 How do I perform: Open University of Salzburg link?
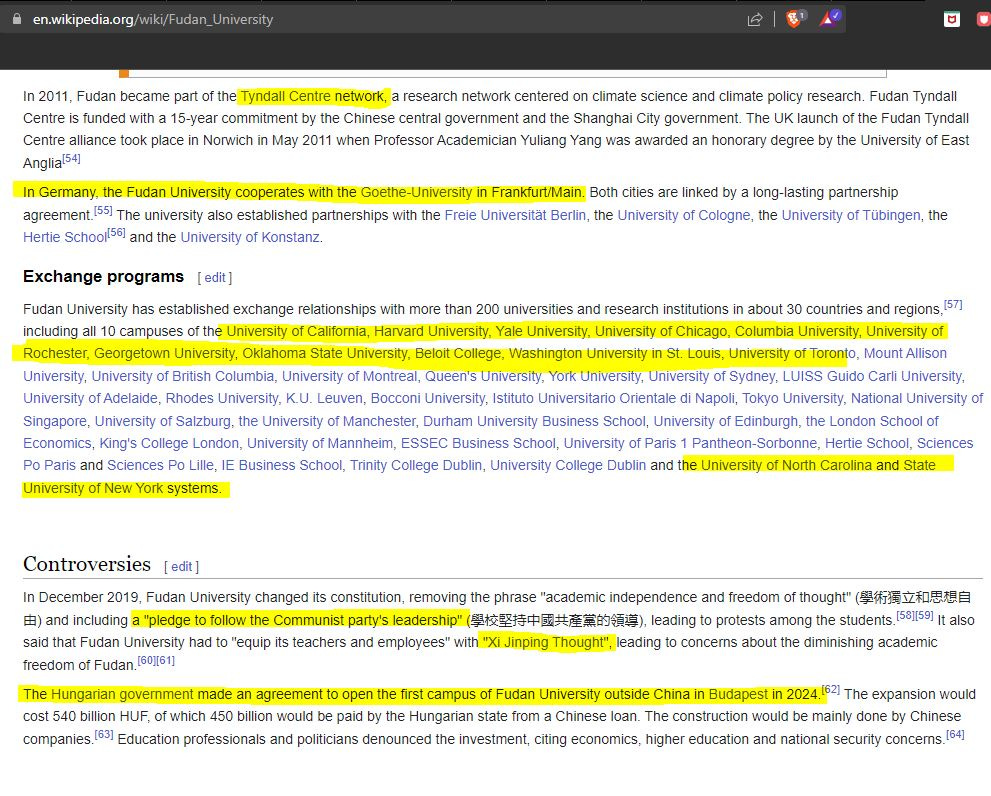tap(162, 421)
